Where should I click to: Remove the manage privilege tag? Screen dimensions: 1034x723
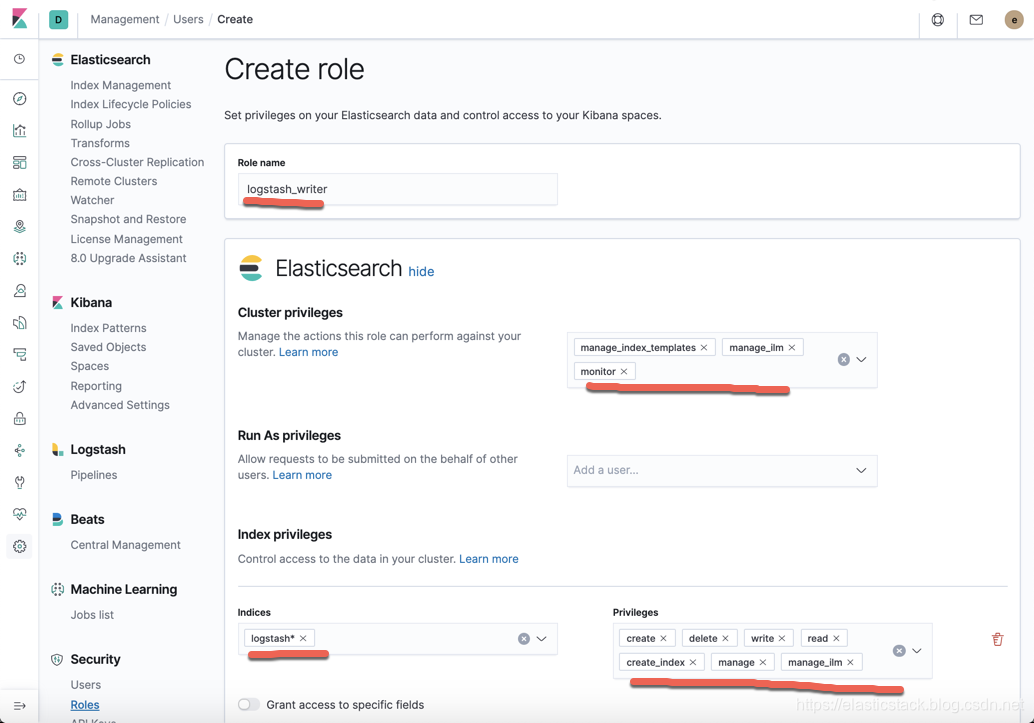click(x=763, y=662)
